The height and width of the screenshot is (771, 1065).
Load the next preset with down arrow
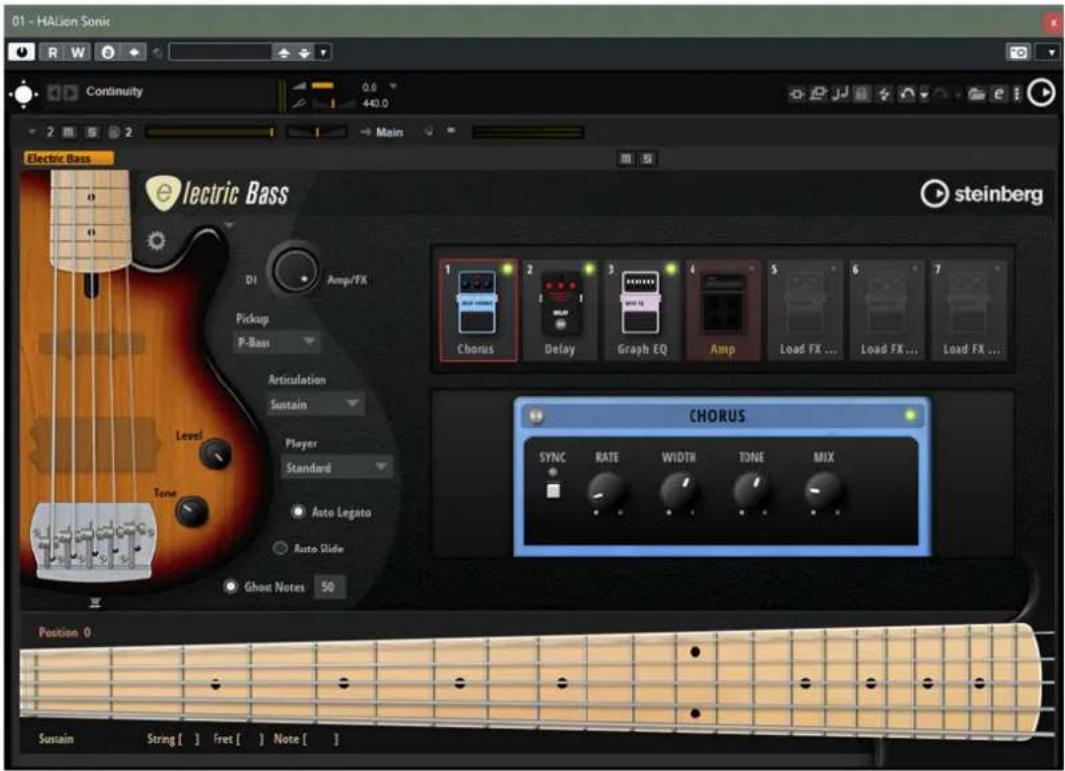click(x=304, y=52)
